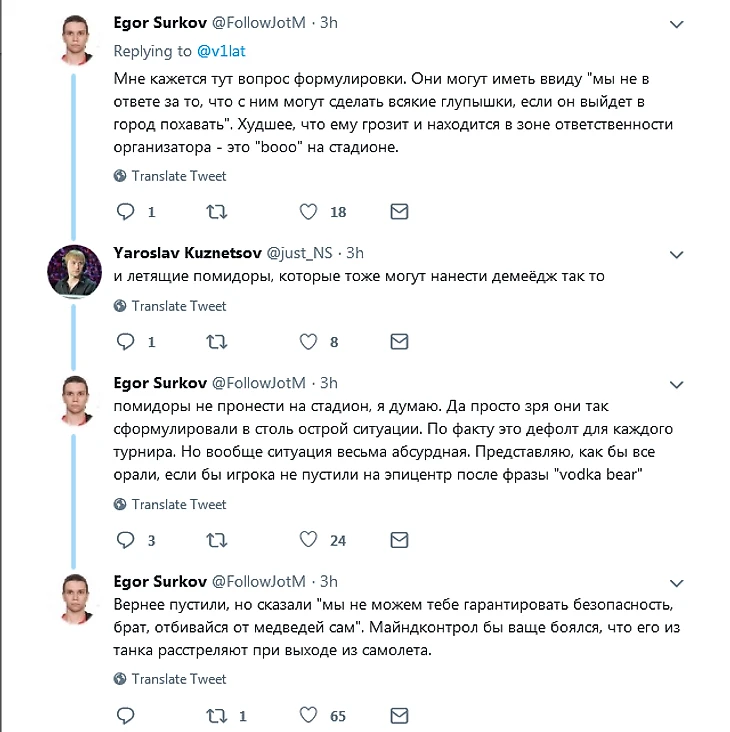Like the tweet with 8 likes
Screen dimensions: 730x732
(309, 342)
